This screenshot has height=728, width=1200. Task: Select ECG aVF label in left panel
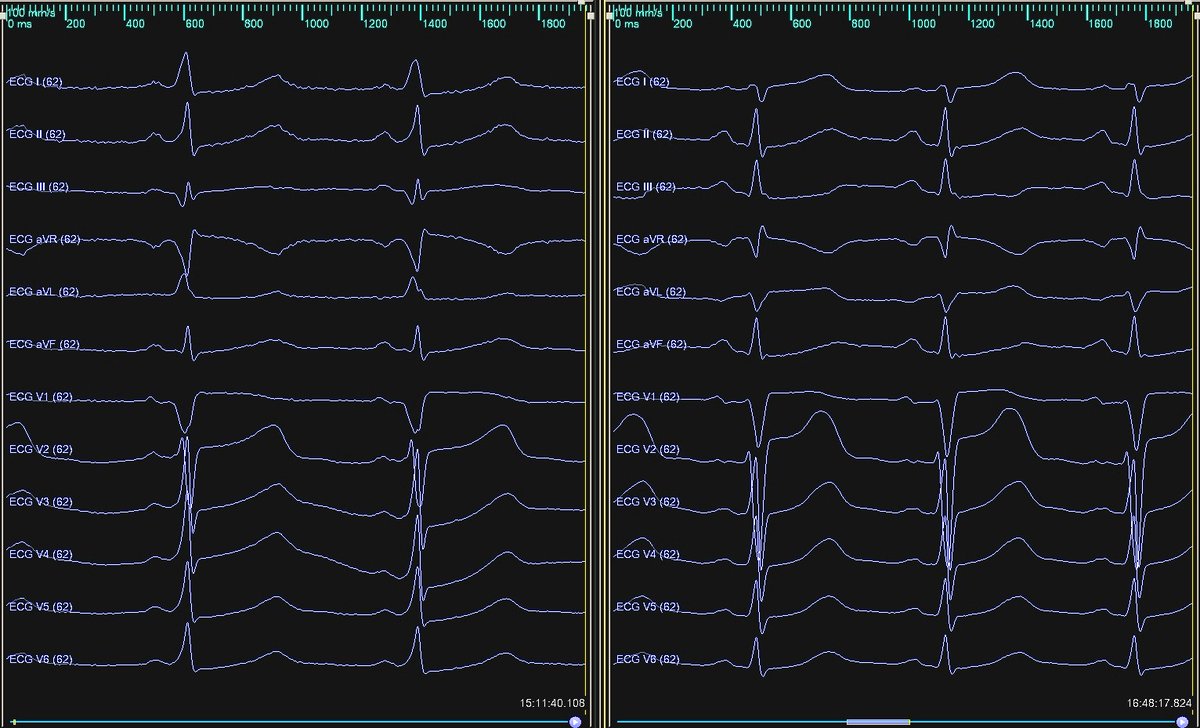(x=44, y=344)
